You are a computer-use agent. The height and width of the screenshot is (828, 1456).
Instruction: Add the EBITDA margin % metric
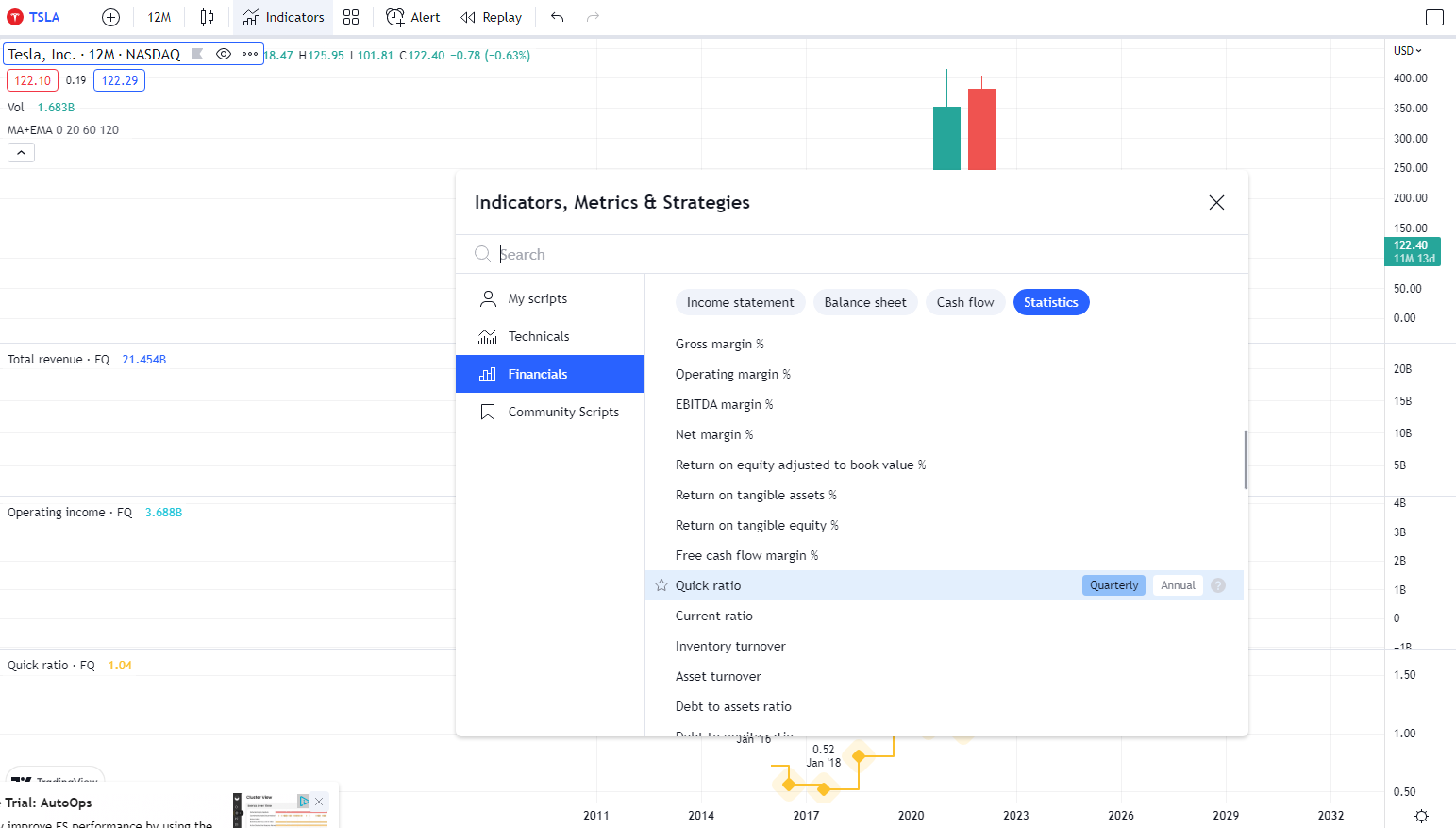[944, 404]
